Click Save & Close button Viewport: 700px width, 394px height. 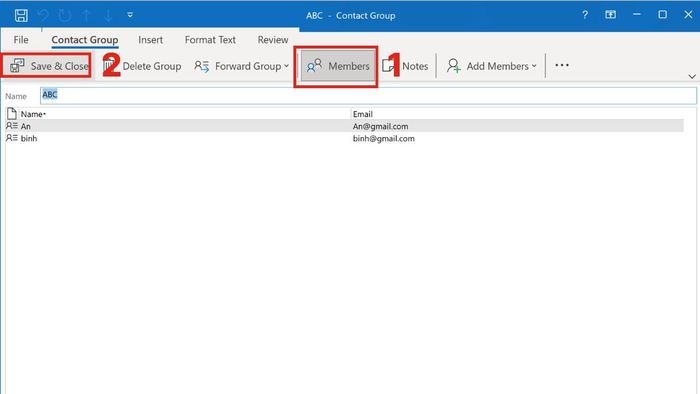(x=49, y=66)
